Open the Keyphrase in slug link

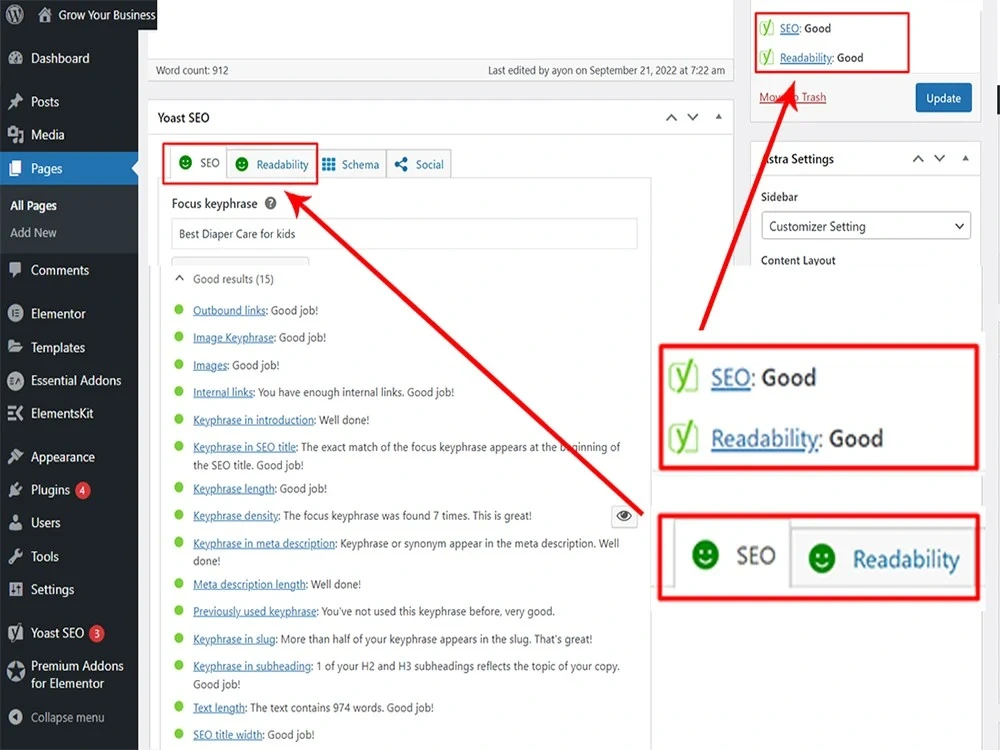tap(234, 639)
